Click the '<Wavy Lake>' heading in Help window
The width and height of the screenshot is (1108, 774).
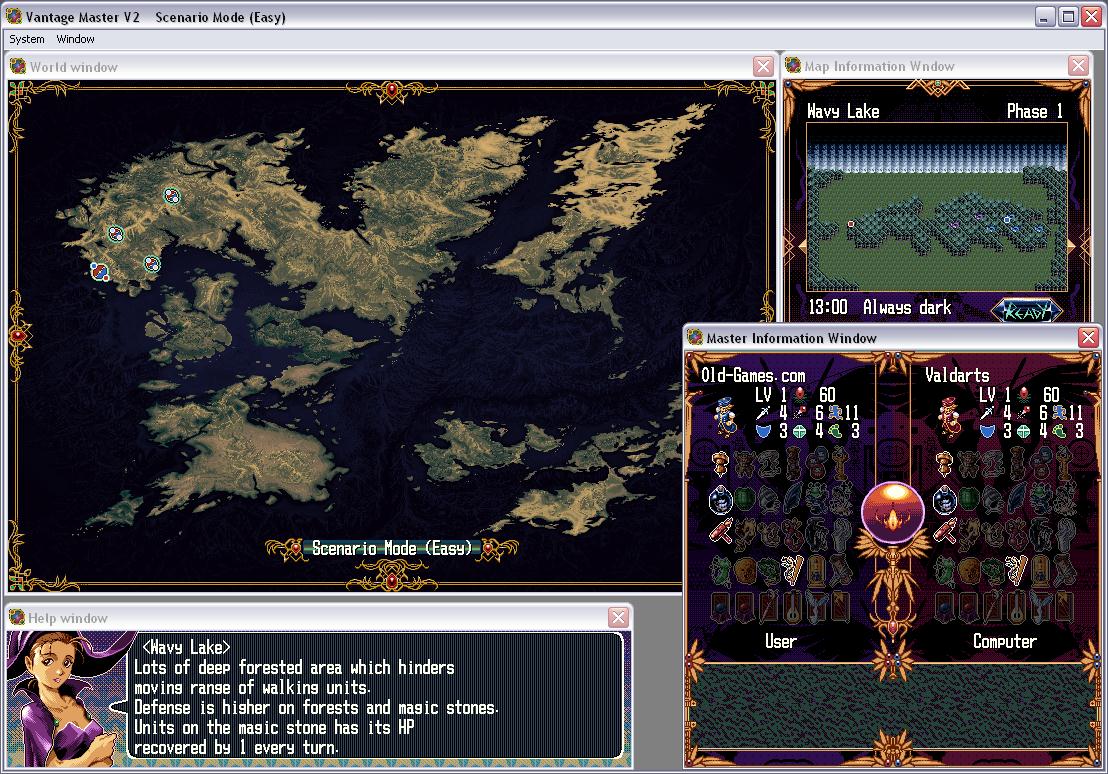(x=187, y=647)
